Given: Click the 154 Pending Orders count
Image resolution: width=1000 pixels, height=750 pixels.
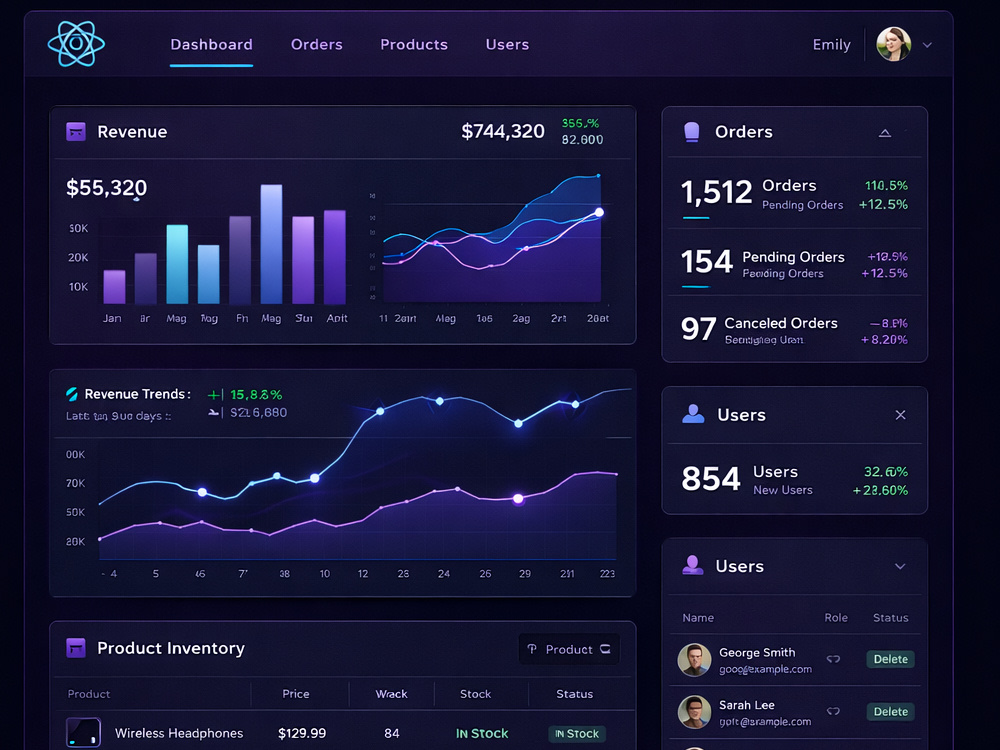Looking at the screenshot, I should 707,261.
